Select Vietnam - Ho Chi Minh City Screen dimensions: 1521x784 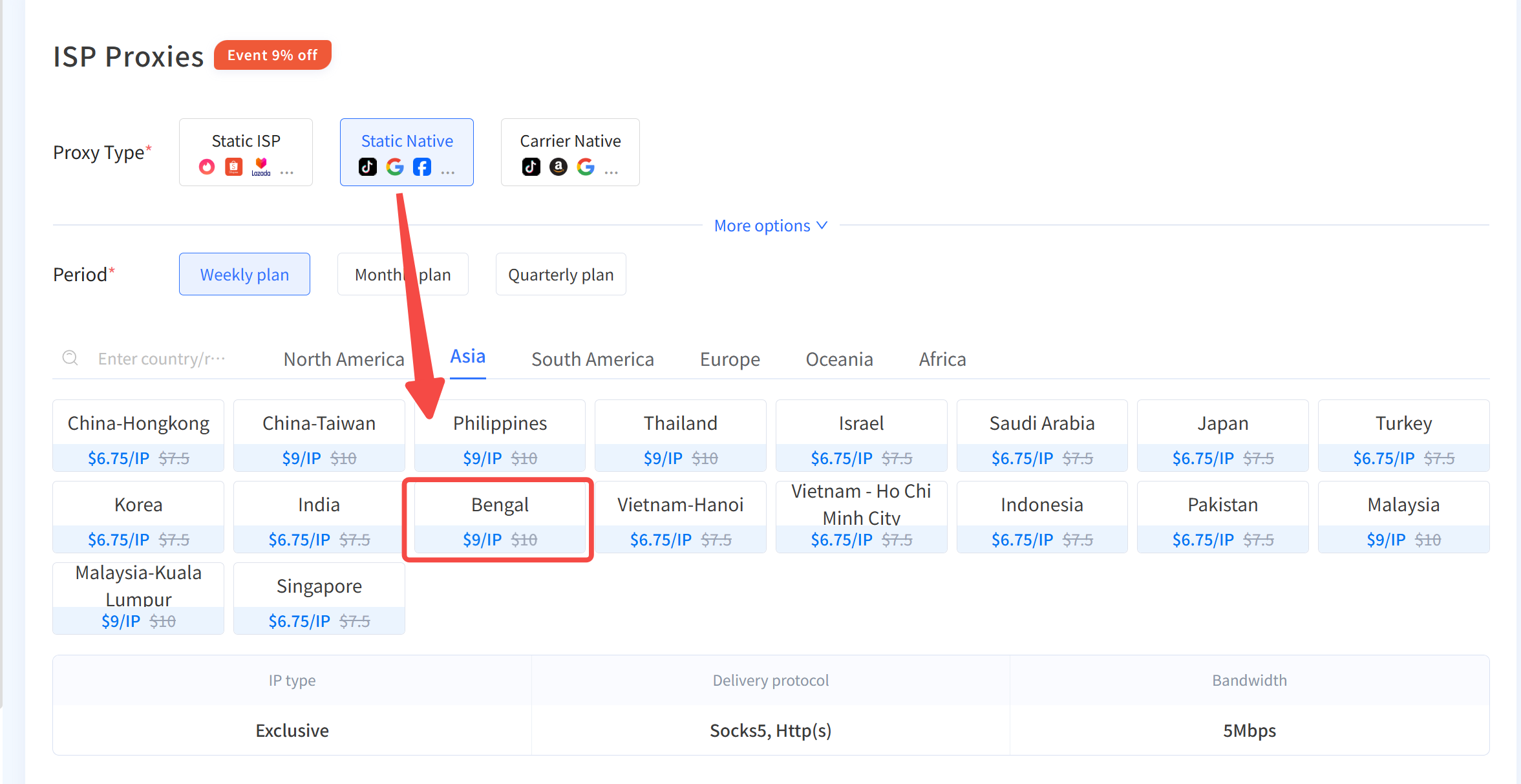861,517
